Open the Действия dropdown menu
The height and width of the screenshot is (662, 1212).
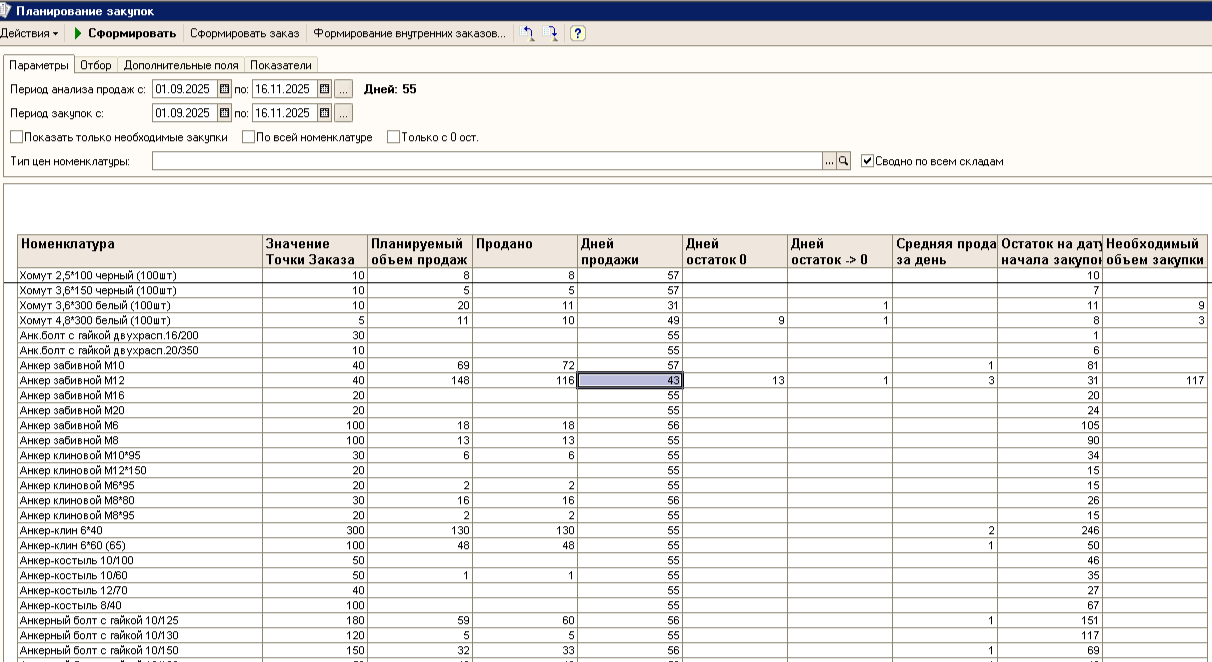(29, 33)
